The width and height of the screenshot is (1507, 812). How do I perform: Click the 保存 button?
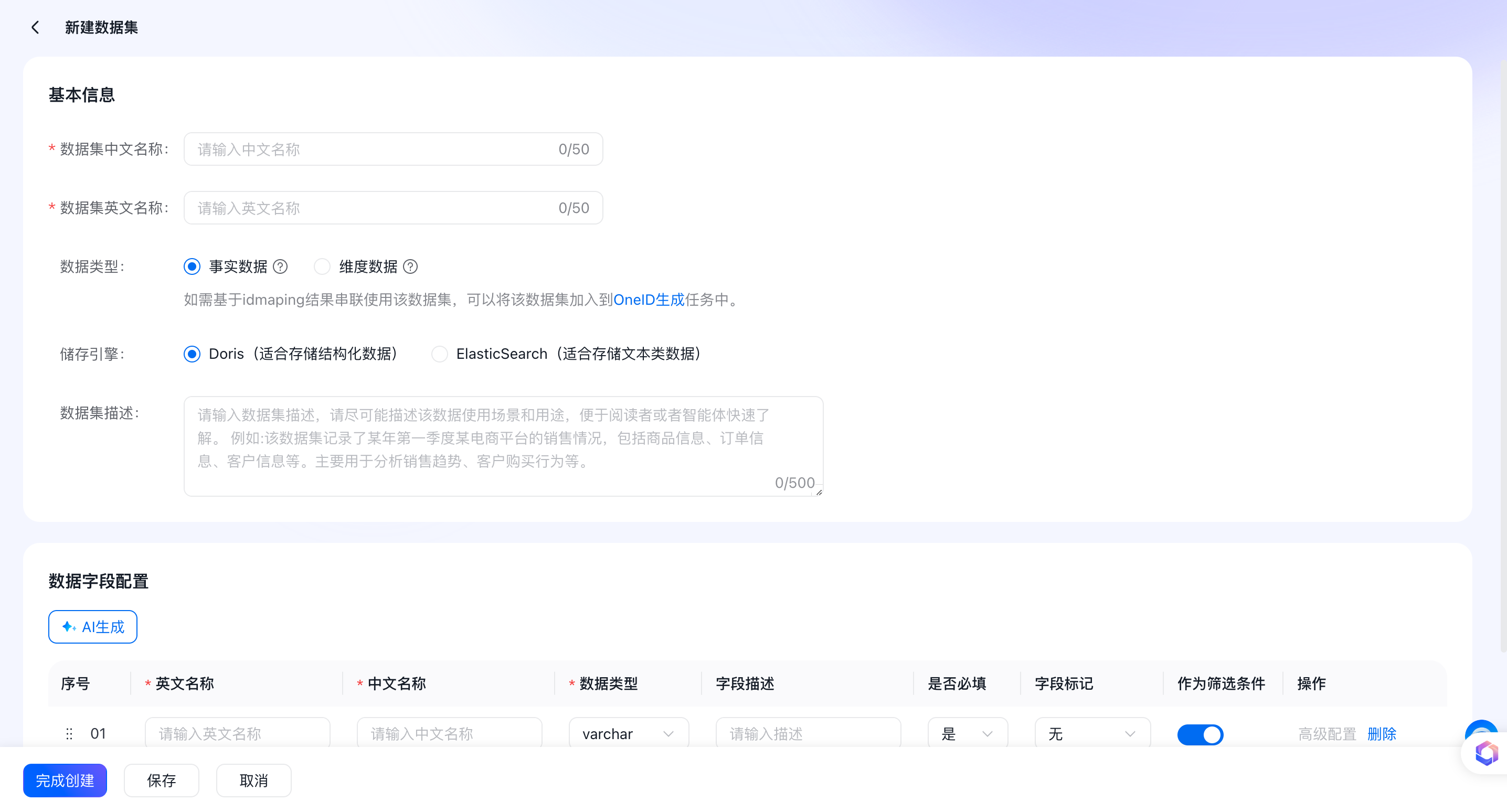point(161,781)
